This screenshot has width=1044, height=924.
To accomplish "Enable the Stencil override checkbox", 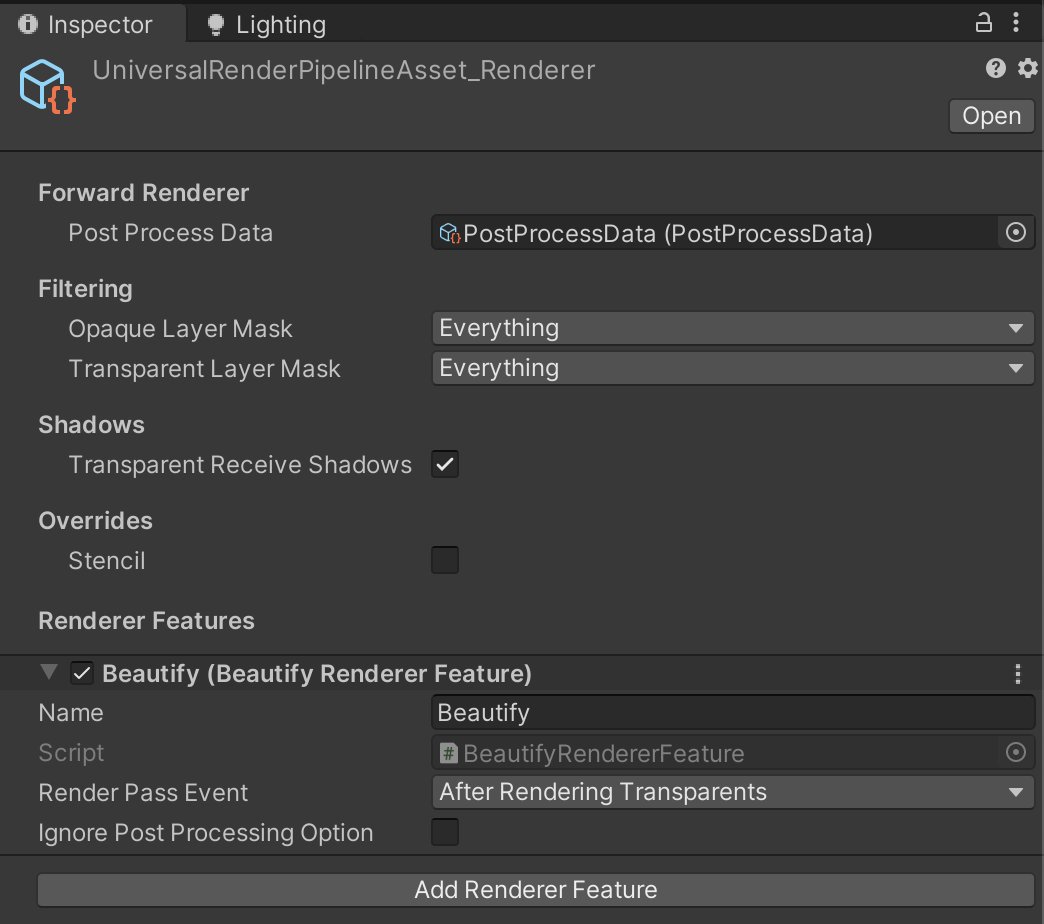I will point(444,560).
